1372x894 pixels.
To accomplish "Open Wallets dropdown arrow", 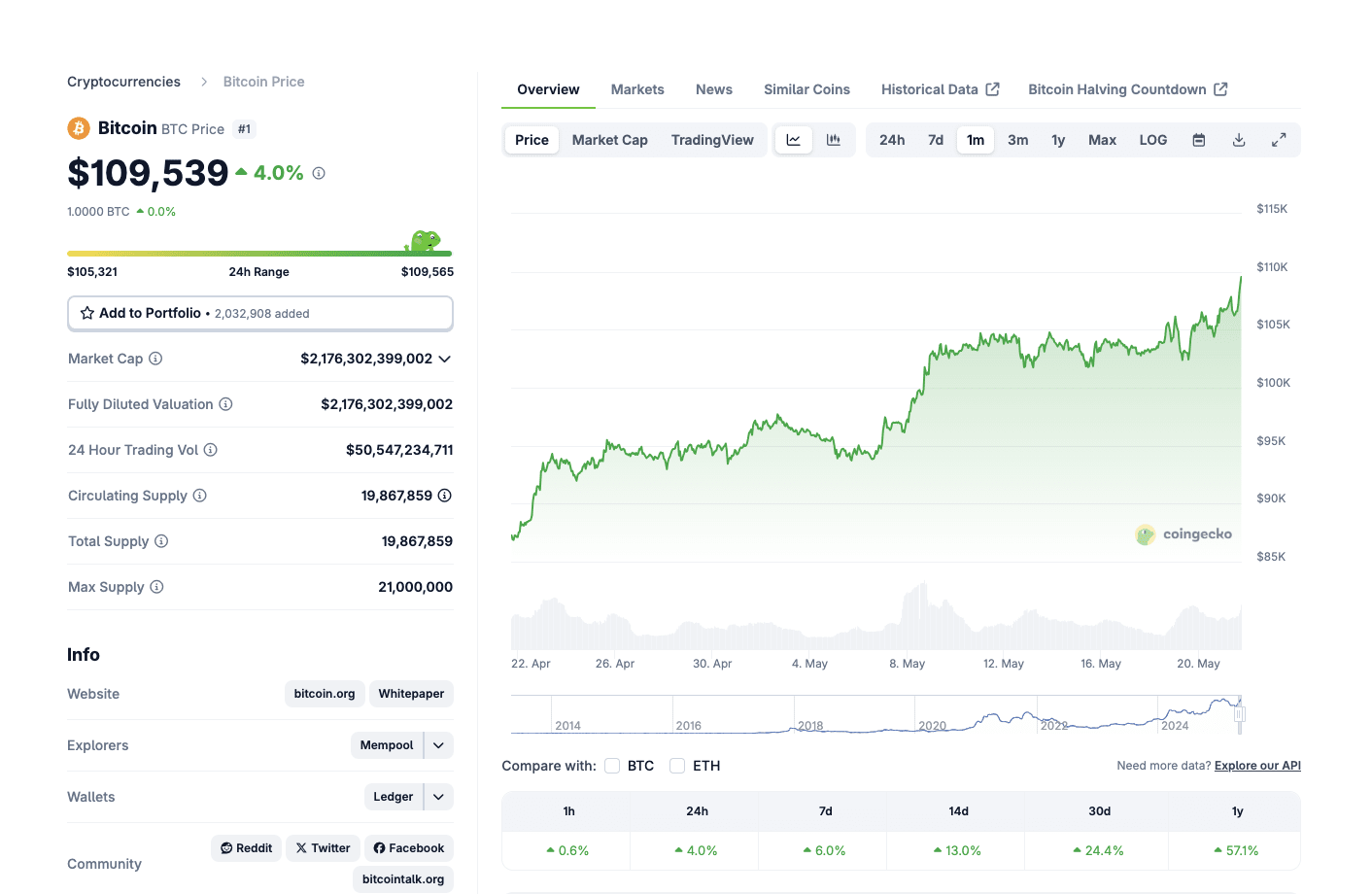I will click(439, 797).
